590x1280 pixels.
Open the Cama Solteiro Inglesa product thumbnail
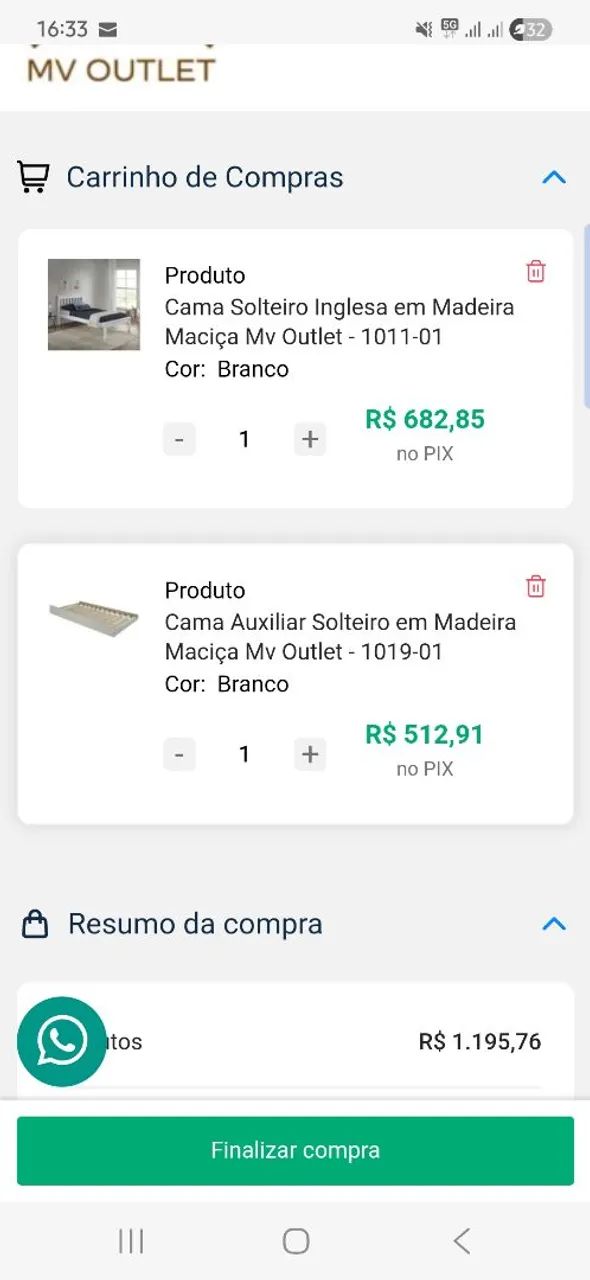(93, 306)
